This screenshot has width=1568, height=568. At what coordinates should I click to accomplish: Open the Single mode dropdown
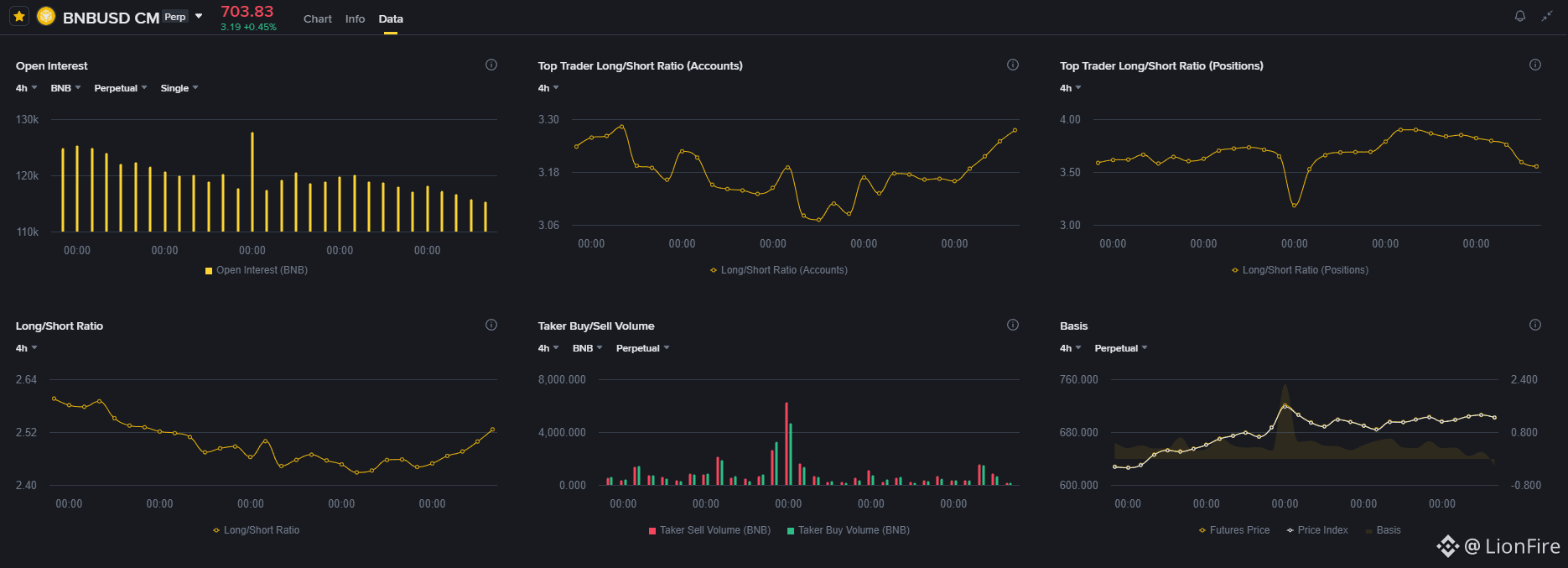click(179, 88)
